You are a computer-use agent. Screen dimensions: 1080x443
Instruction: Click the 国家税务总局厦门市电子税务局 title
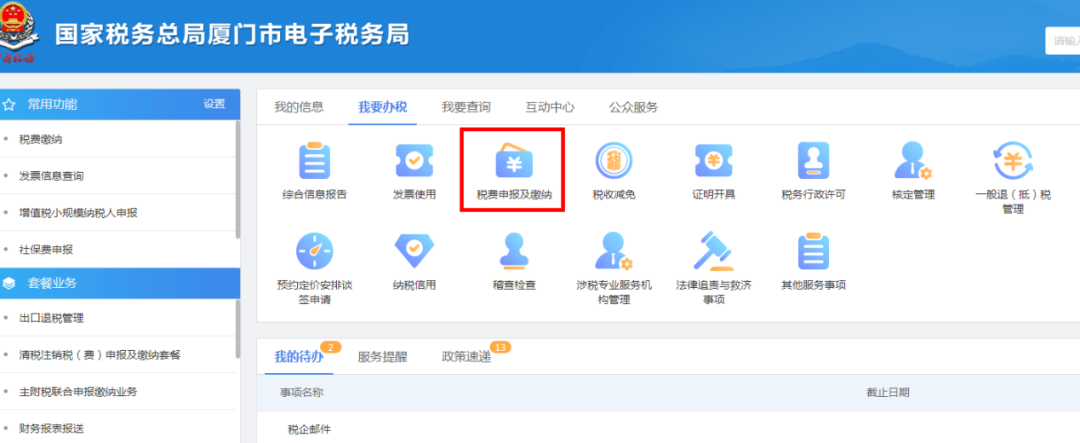point(232,34)
